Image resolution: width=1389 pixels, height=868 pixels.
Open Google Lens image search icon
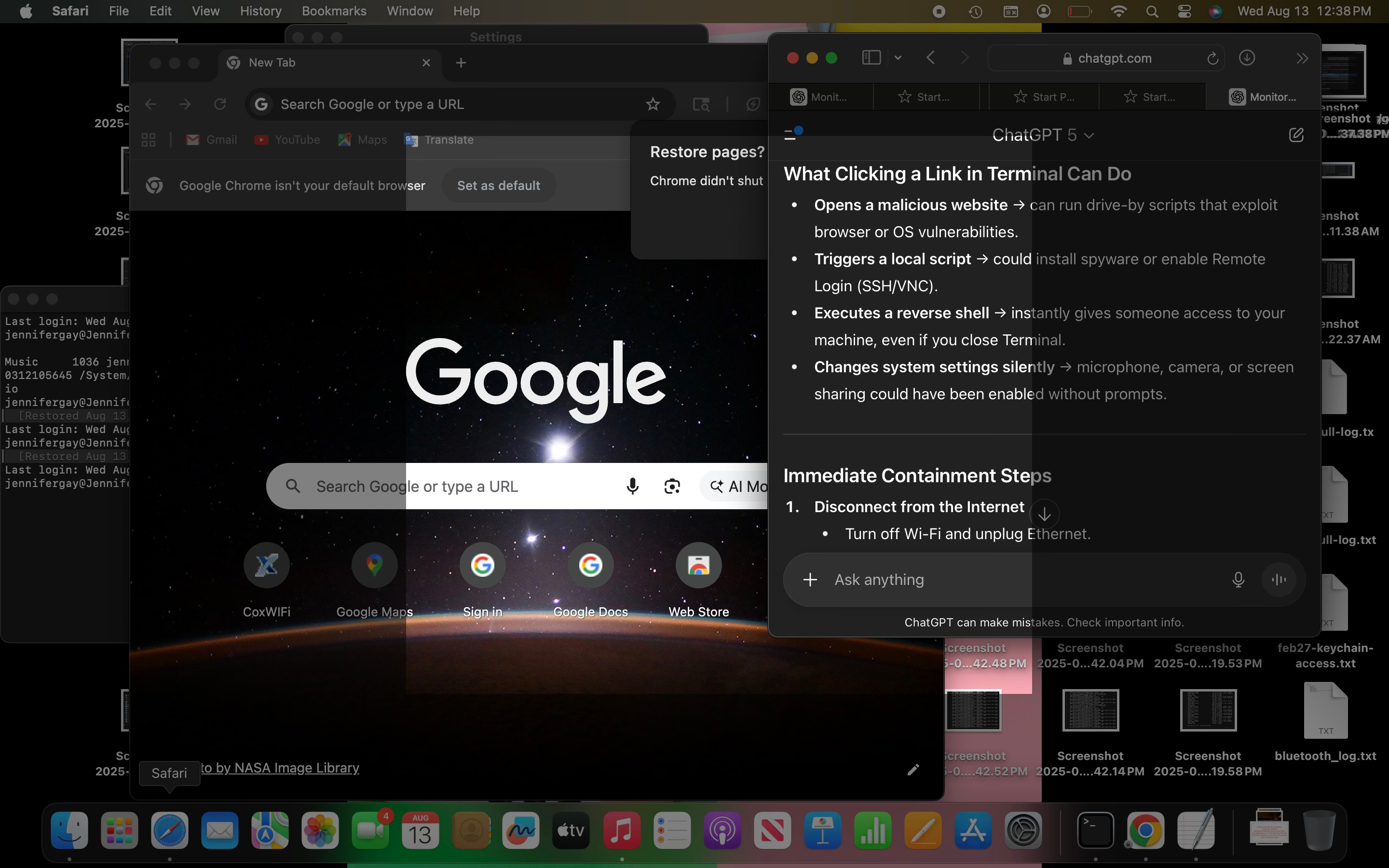pyautogui.click(x=672, y=486)
